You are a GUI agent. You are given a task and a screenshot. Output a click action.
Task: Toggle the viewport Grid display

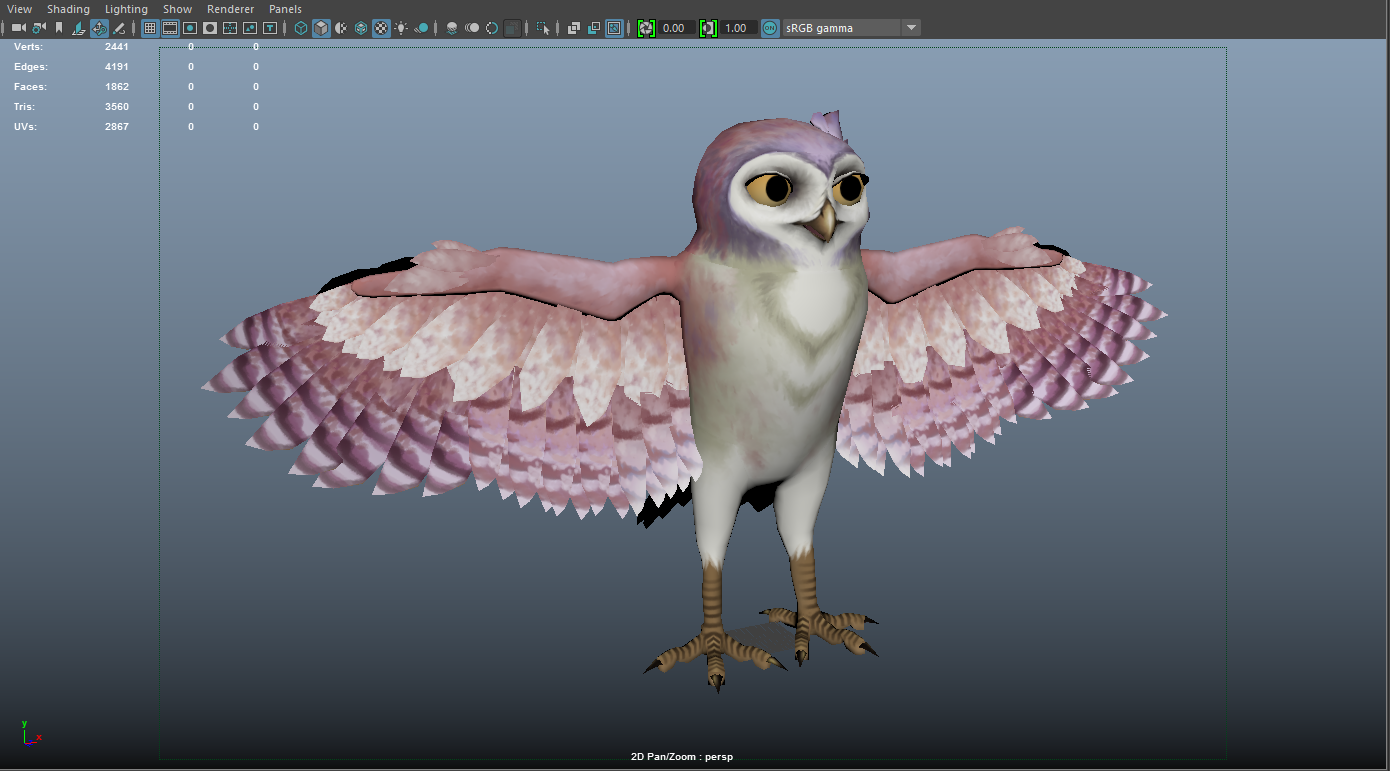150,28
